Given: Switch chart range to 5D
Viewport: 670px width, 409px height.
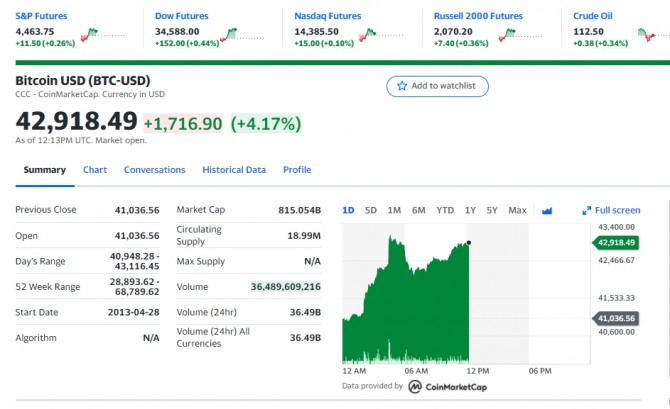Looking at the screenshot, I should 370,211.
